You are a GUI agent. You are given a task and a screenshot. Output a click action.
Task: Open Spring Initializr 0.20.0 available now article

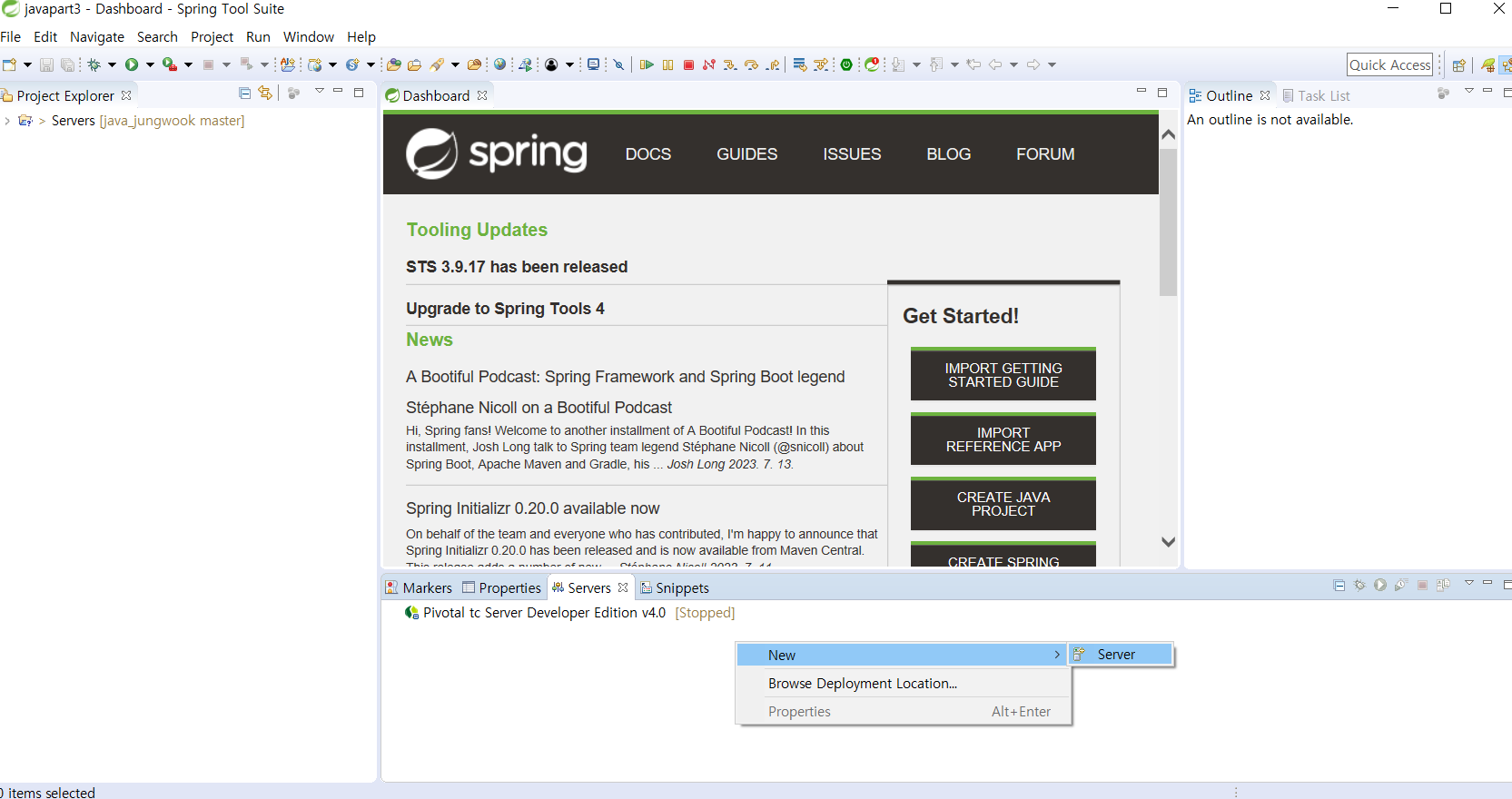[533, 508]
